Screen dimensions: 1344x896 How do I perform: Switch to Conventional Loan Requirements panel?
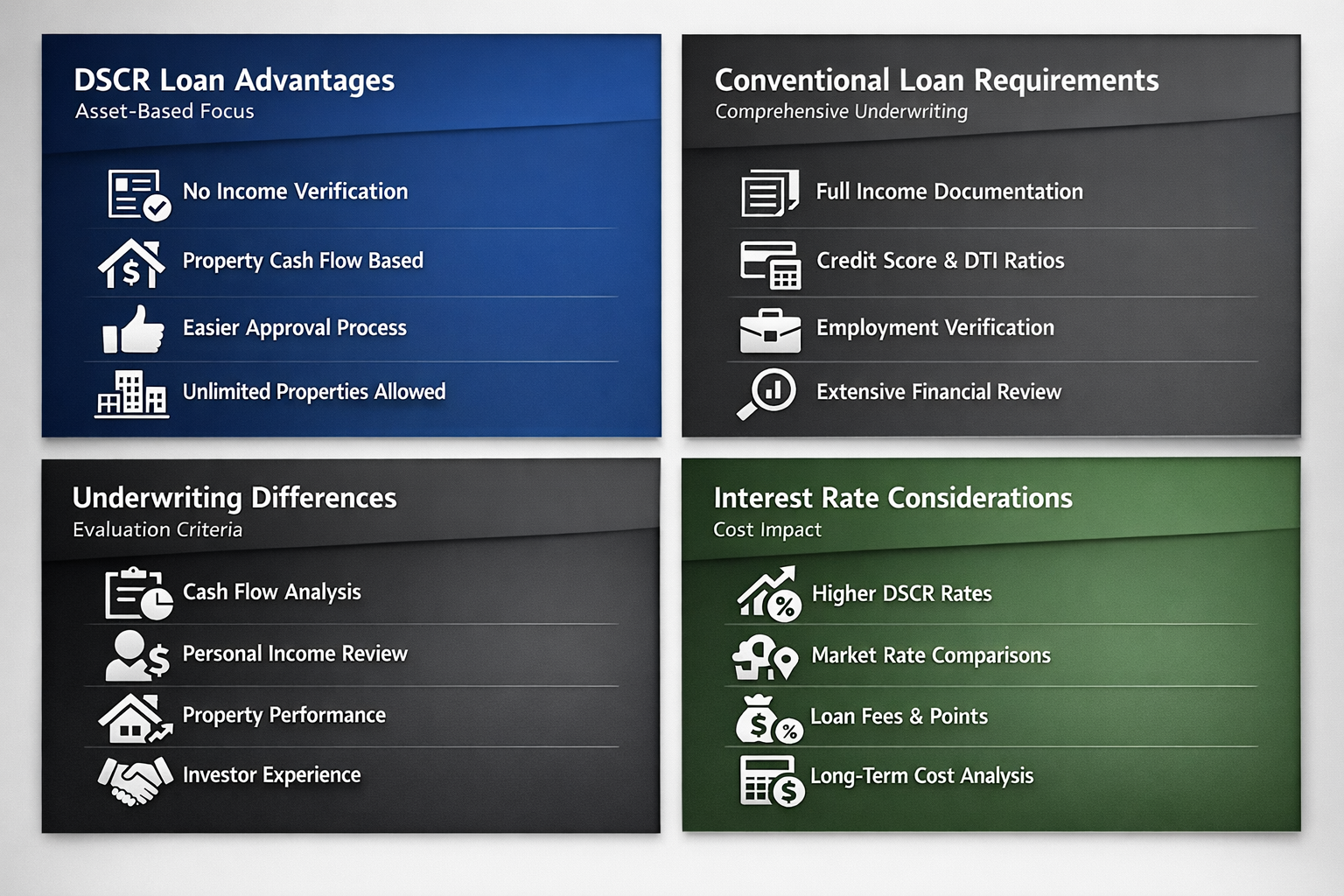point(936,80)
